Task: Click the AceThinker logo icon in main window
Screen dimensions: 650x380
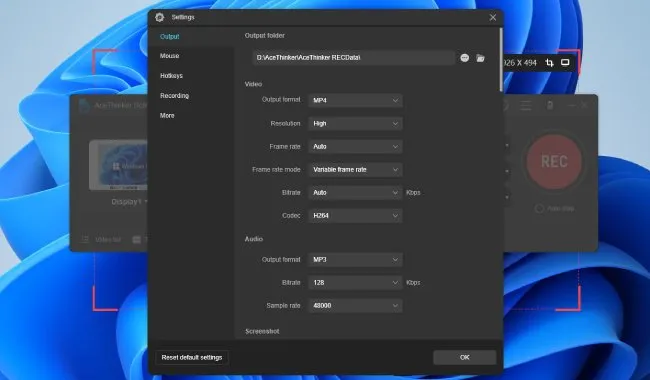Action: tap(85, 106)
